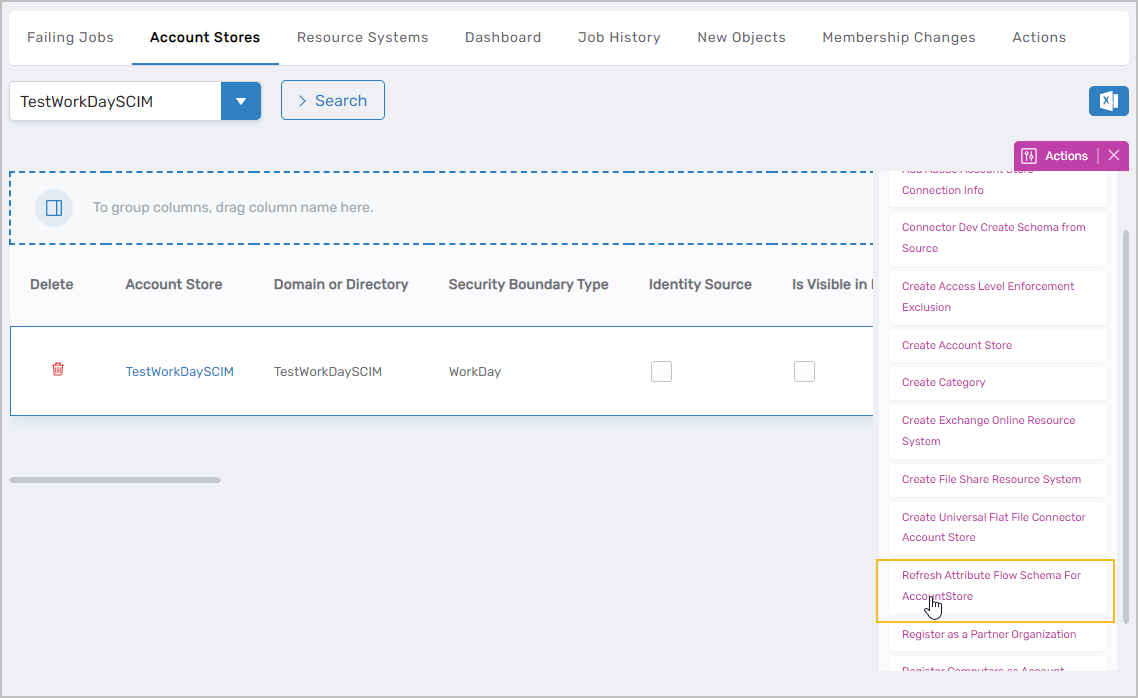Screen dimensions: 1138x698
Task: Choose the Create Account Store action
Action: 956,345
